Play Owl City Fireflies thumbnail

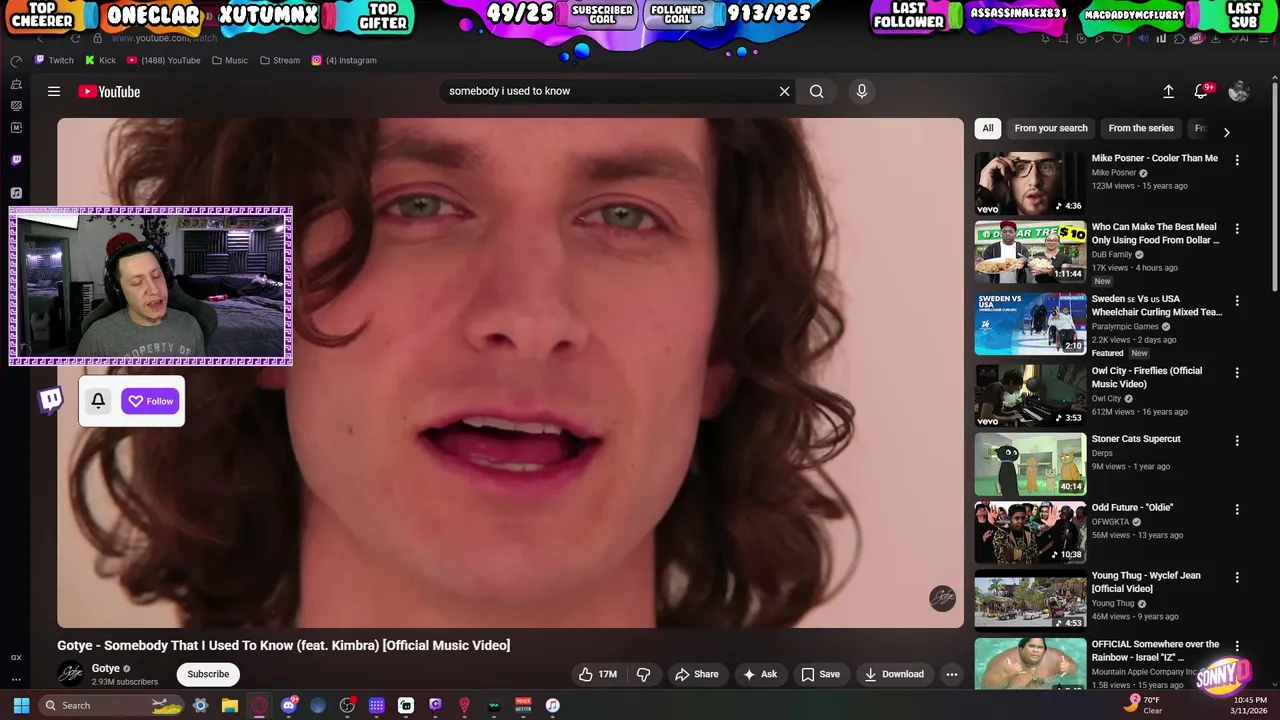1030,396
